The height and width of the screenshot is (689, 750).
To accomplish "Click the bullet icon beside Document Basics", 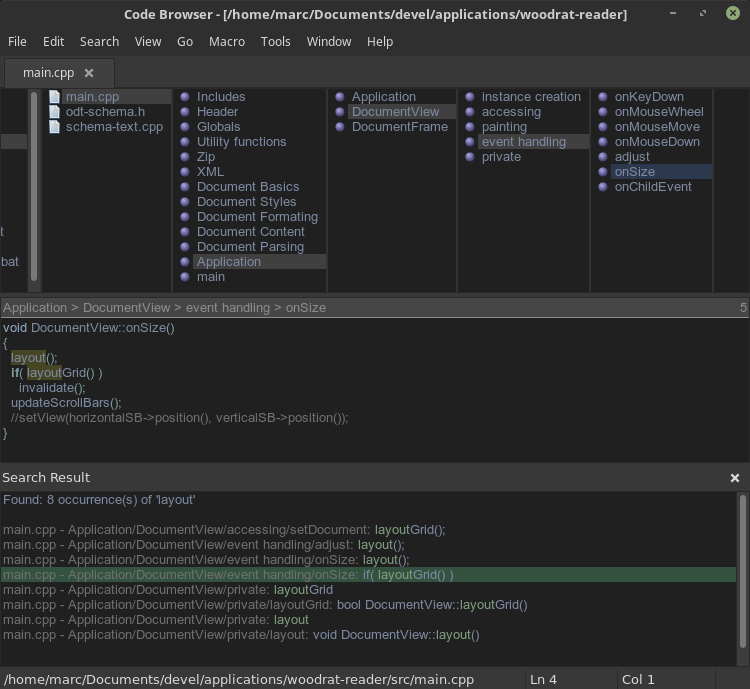I will click(185, 187).
